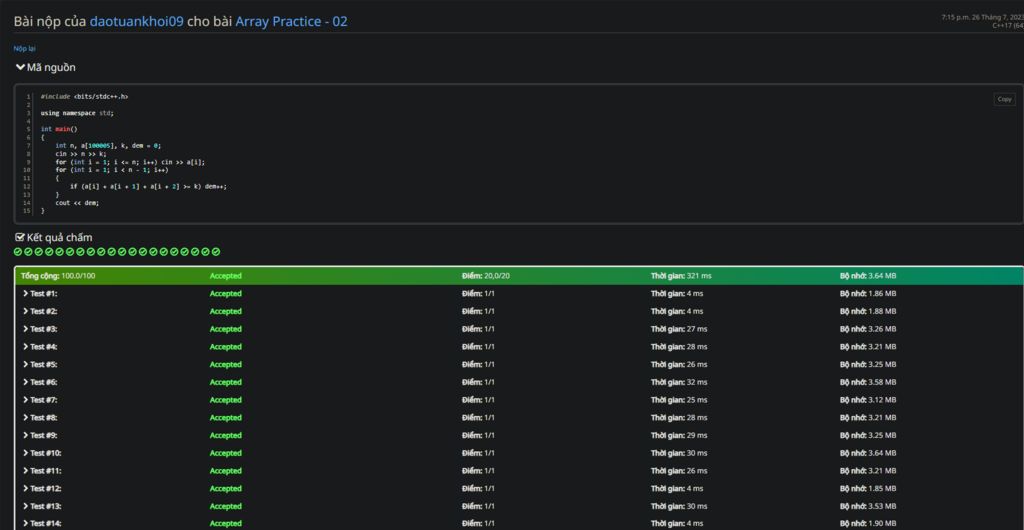Viewport: 1024px width, 530px height.
Task: Click the Accepted status of Test #3
Action: [225, 329]
